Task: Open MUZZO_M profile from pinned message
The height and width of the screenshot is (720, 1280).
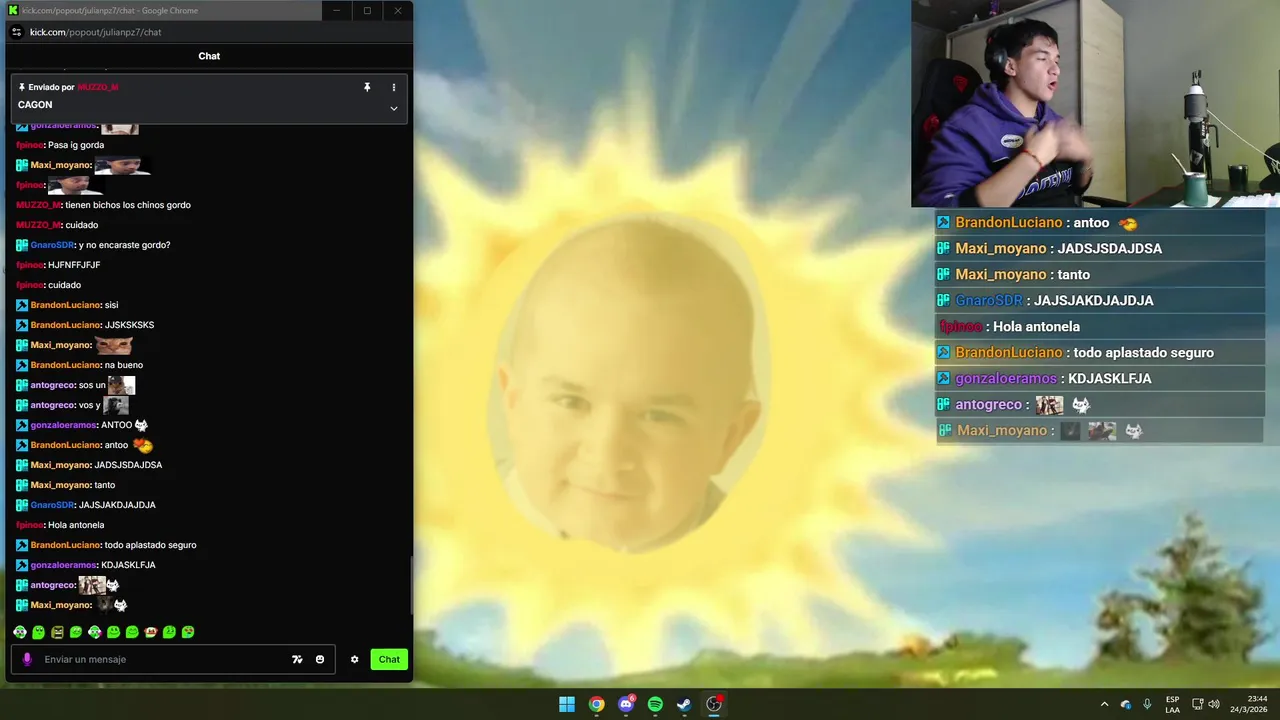Action: pyautogui.click(x=98, y=87)
